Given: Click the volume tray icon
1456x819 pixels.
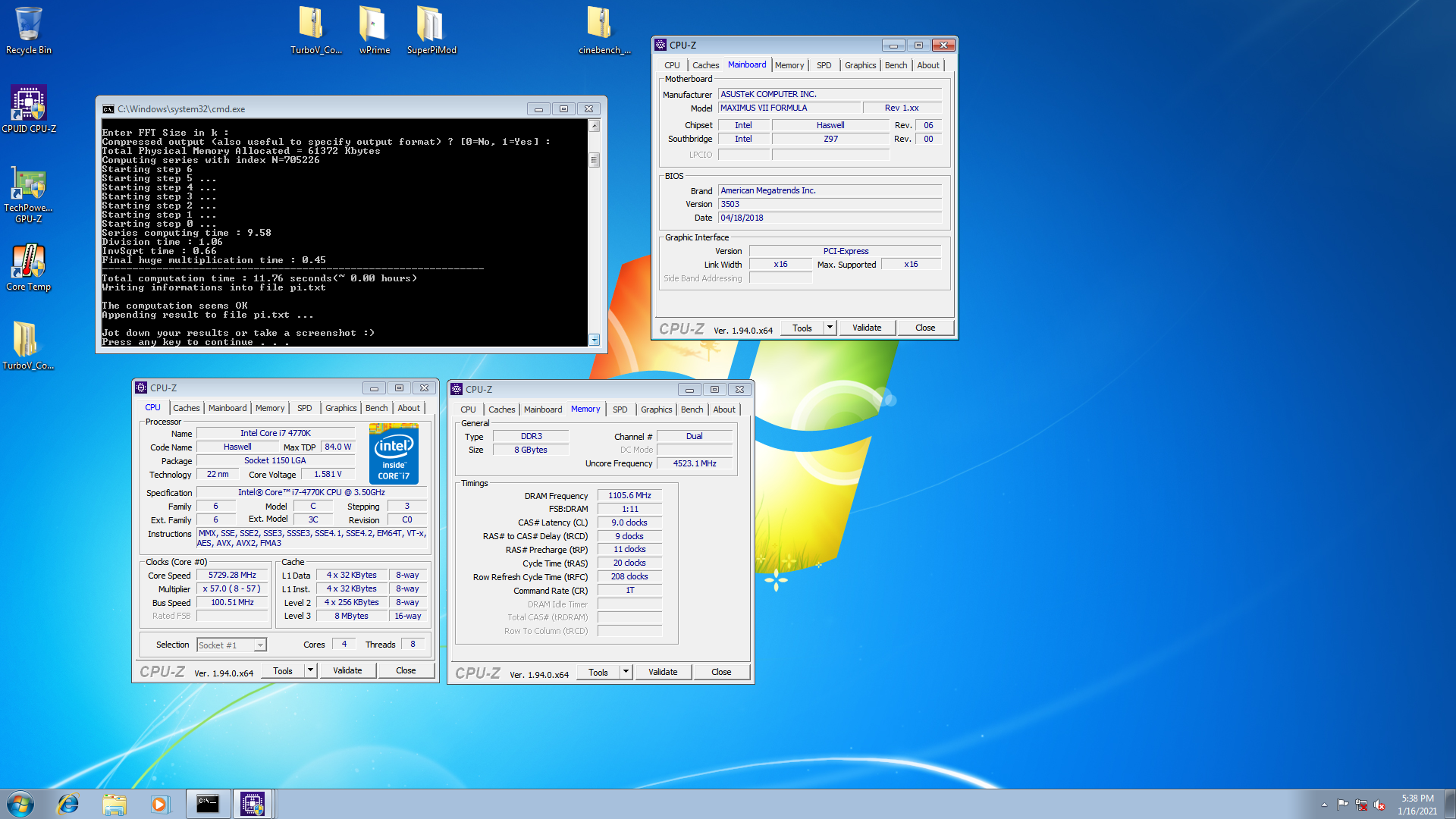Looking at the screenshot, I should pyautogui.click(x=1379, y=805).
